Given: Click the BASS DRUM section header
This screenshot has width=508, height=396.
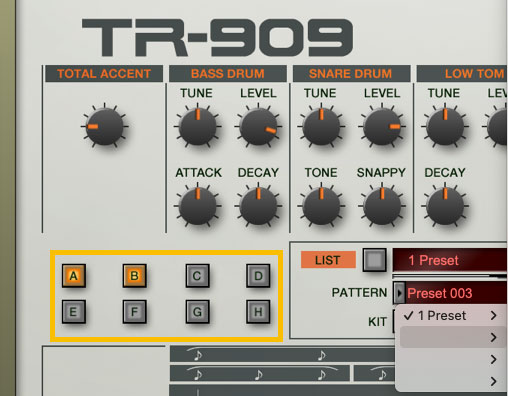Looking at the screenshot, I should coord(228,74).
